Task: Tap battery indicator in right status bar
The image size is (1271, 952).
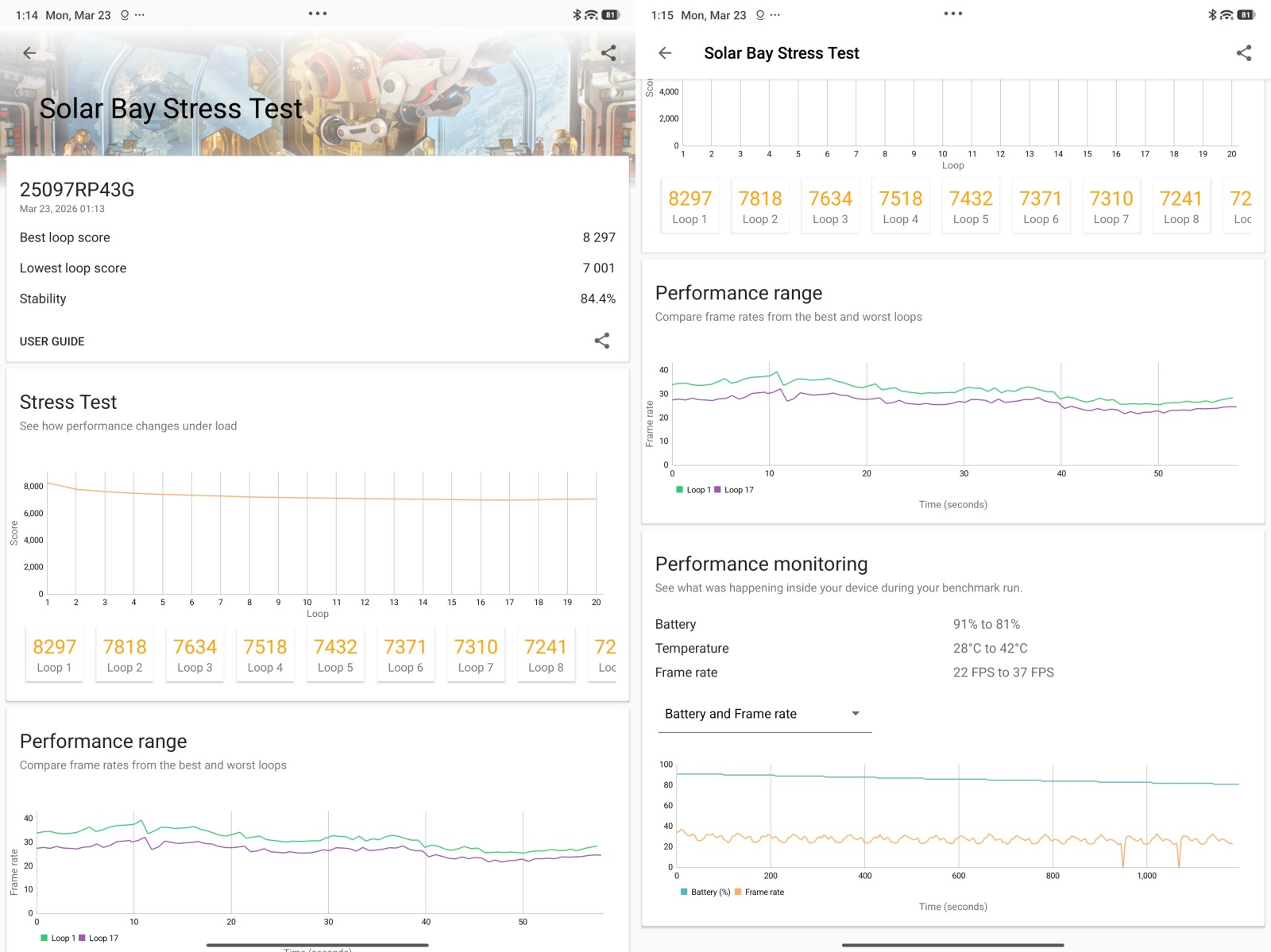Action: [1245, 15]
